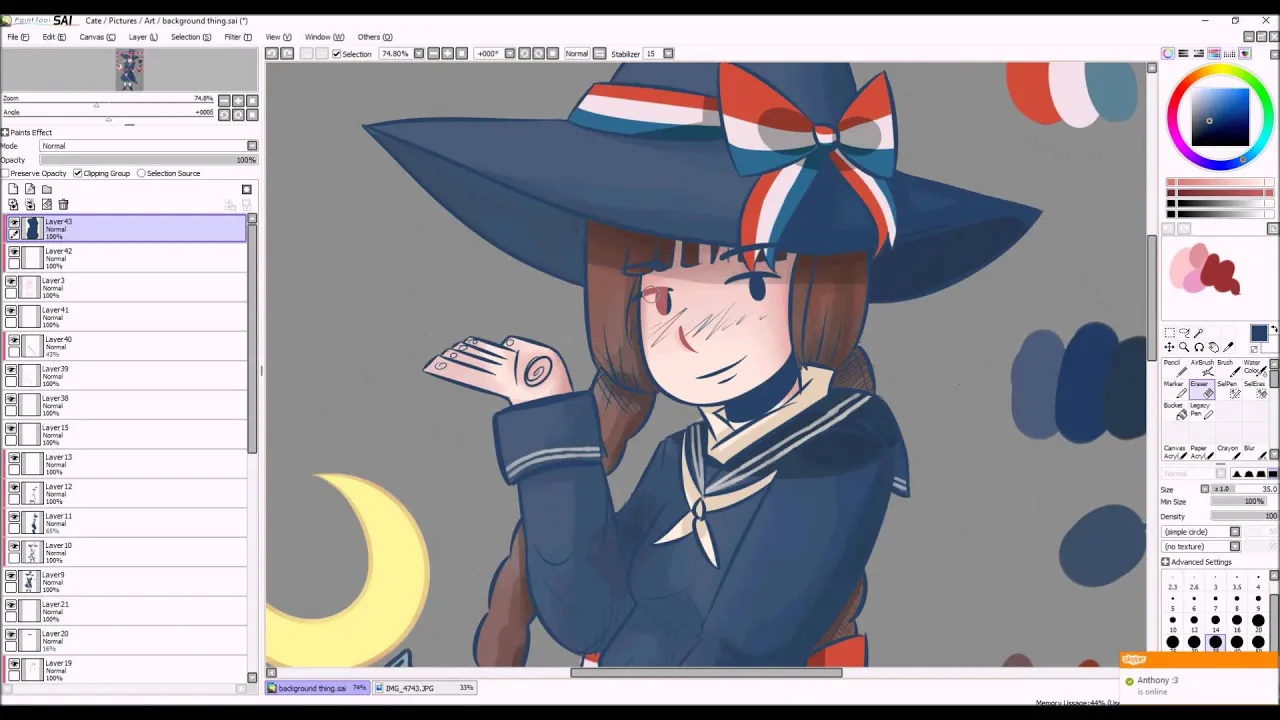Click the redo arrow in canvas toolbar

pyautogui.click(x=287, y=53)
